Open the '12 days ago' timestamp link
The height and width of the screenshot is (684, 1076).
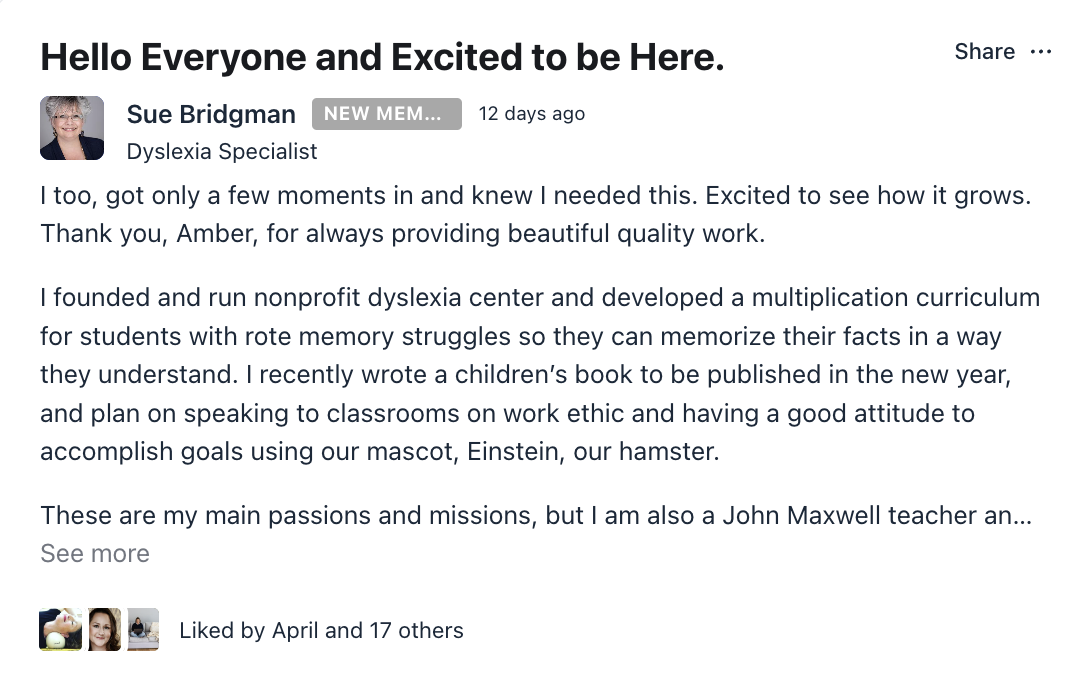[532, 114]
